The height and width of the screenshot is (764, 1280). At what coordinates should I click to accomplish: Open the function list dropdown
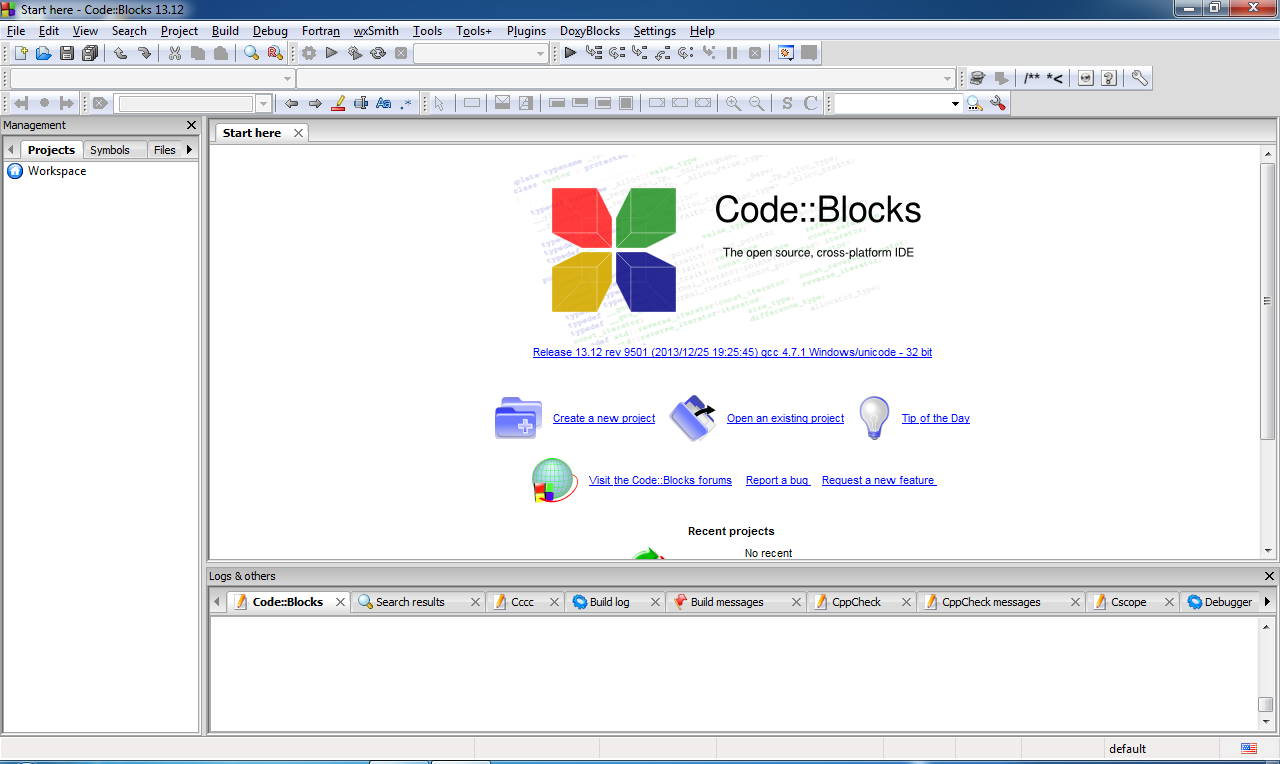[626, 78]
